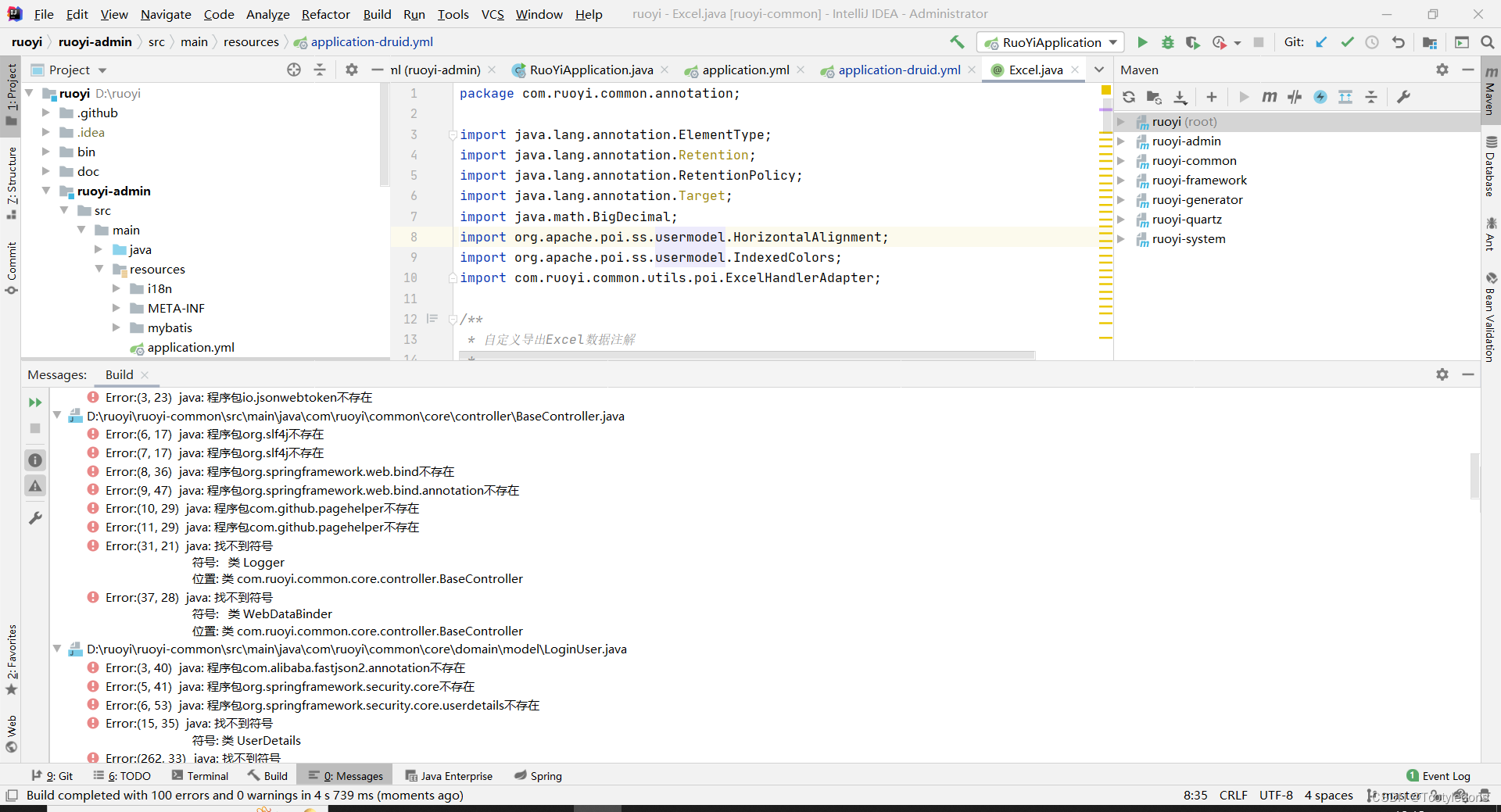Collapse BaseController.java error group
The width and height of the screenshot is (1501, 812).
57,416
